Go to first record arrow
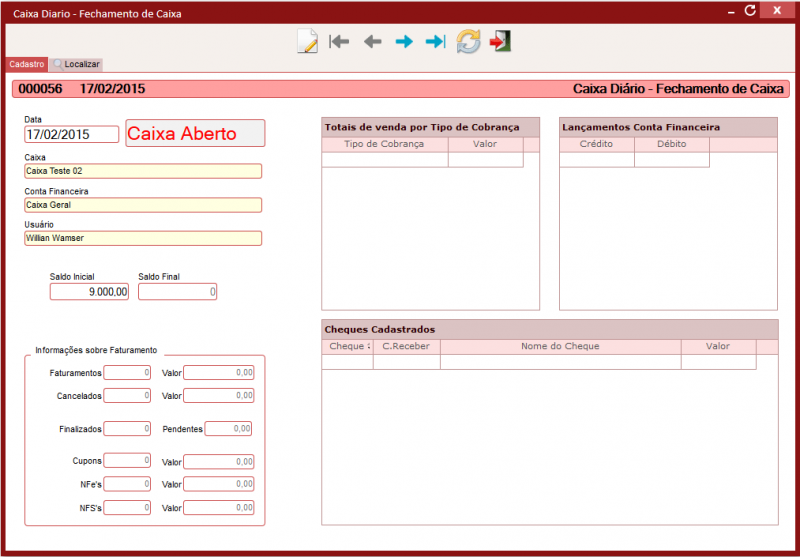 339,41
